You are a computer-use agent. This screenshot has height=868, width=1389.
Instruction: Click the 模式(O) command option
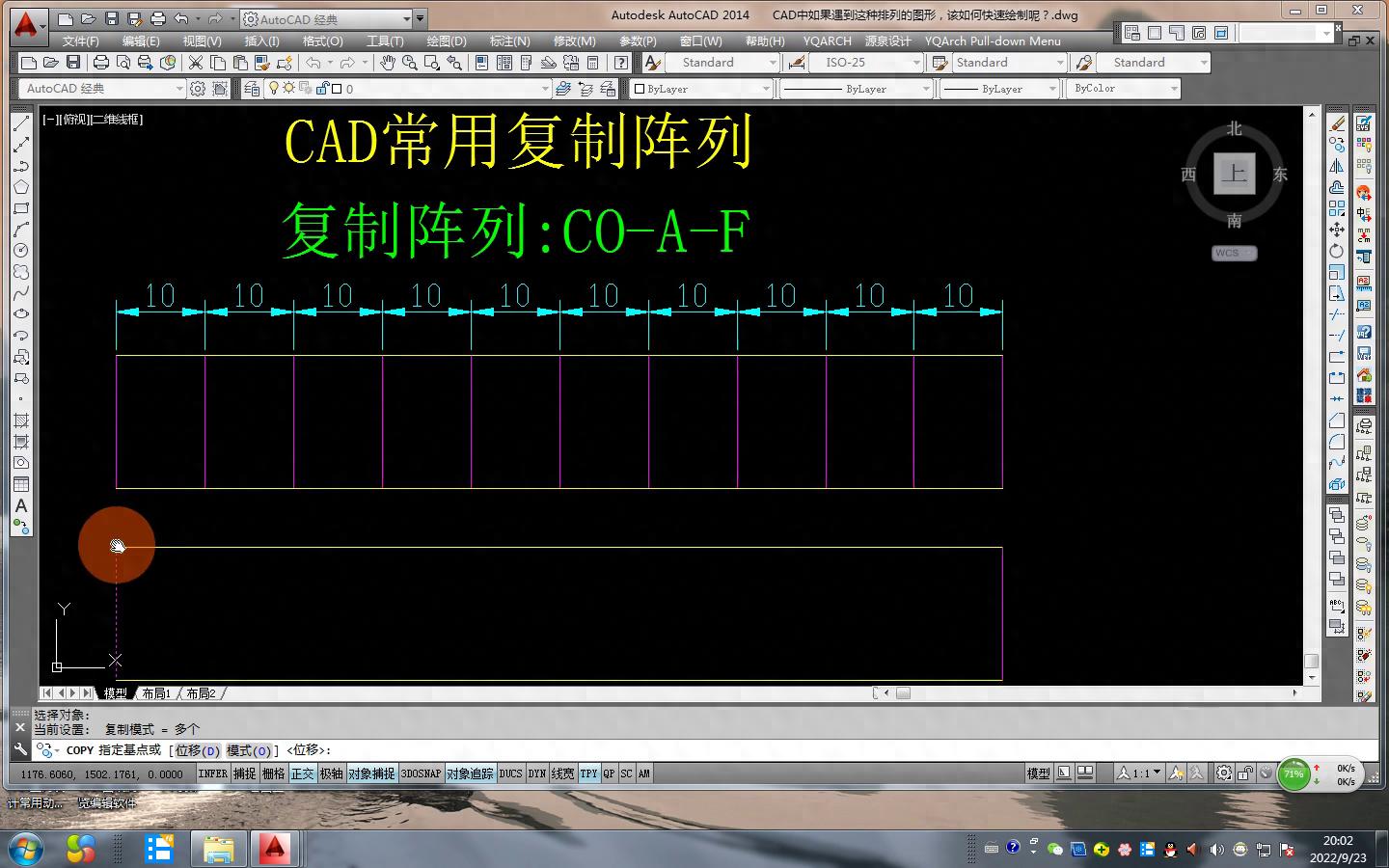point(249,750)
